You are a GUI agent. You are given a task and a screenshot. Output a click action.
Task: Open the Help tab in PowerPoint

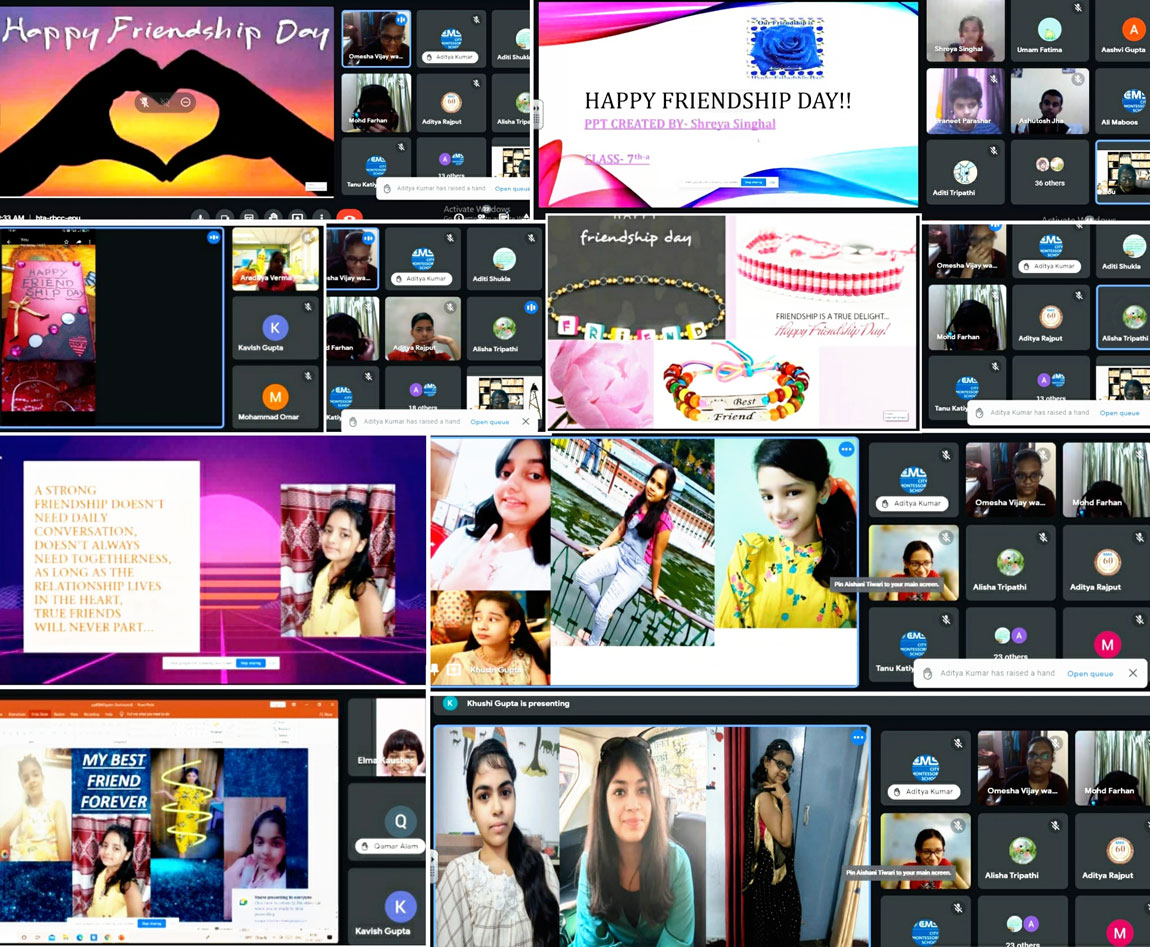point(109,714)
